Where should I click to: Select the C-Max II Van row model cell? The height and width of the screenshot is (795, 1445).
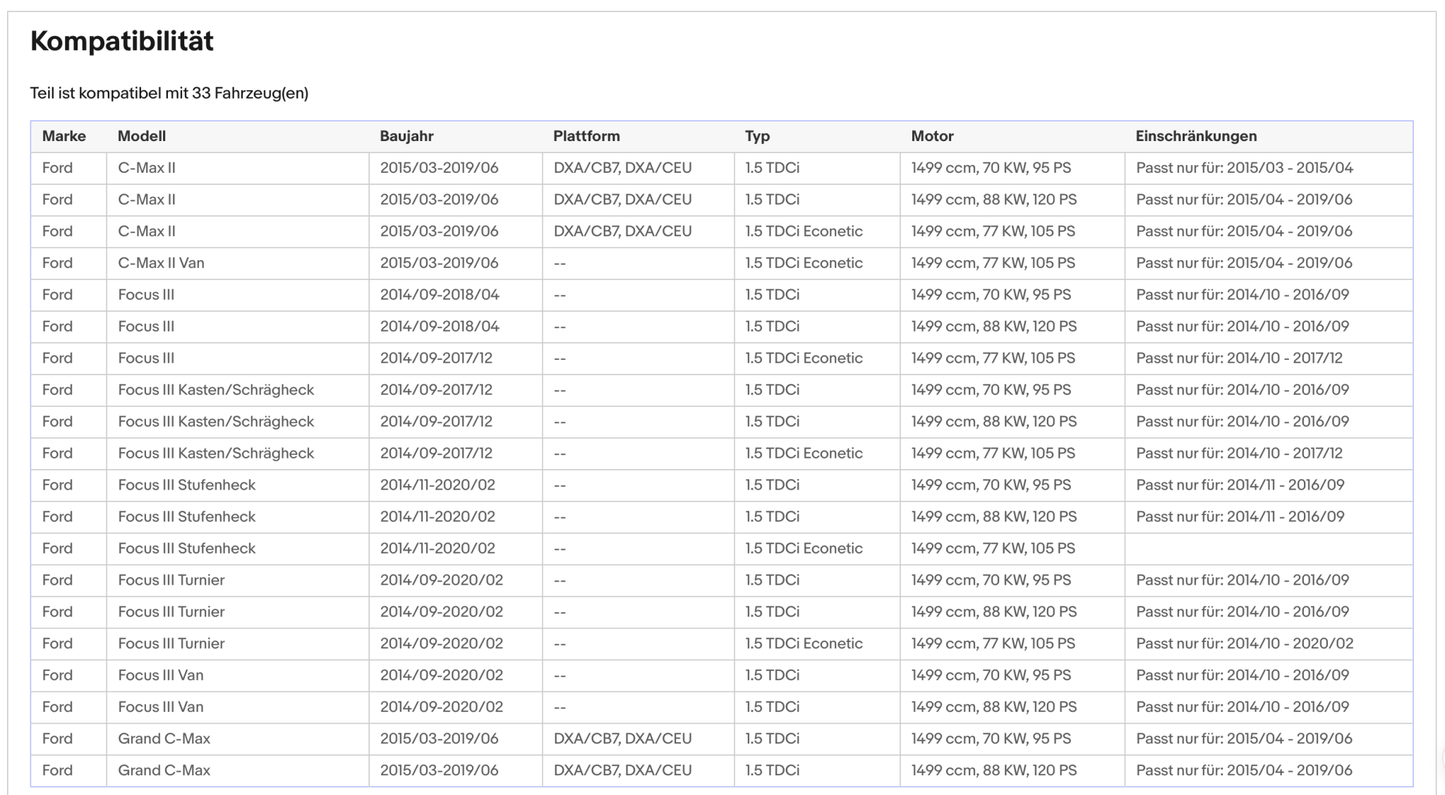[237, 263]
